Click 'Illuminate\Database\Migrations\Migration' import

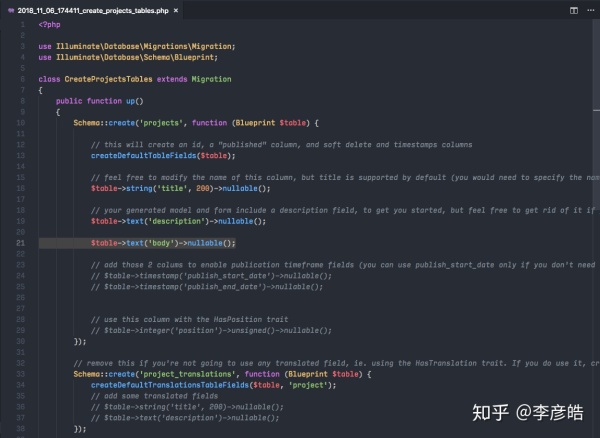click(x=144, y=46)
